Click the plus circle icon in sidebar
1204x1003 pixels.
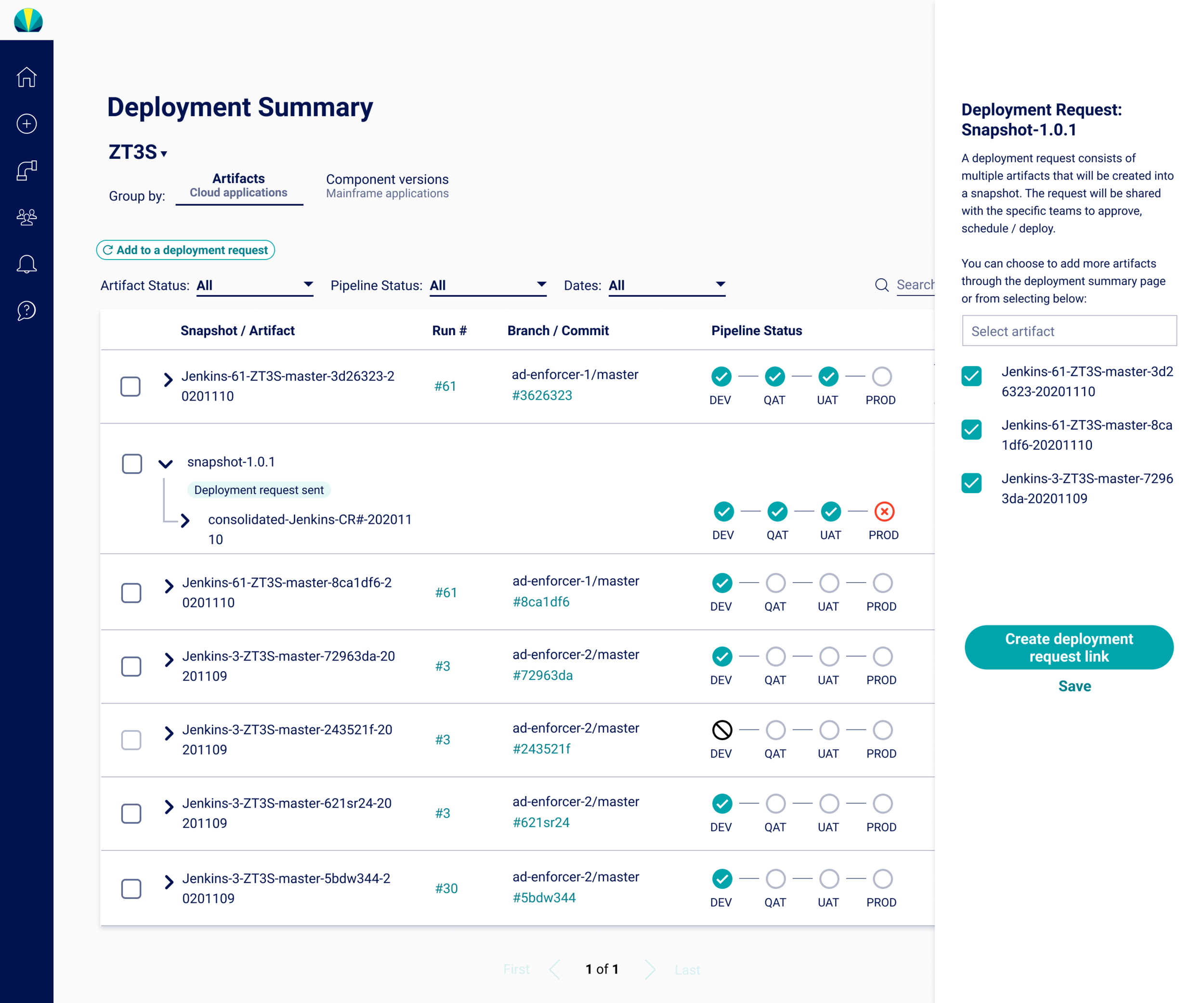tap(26, 124)
